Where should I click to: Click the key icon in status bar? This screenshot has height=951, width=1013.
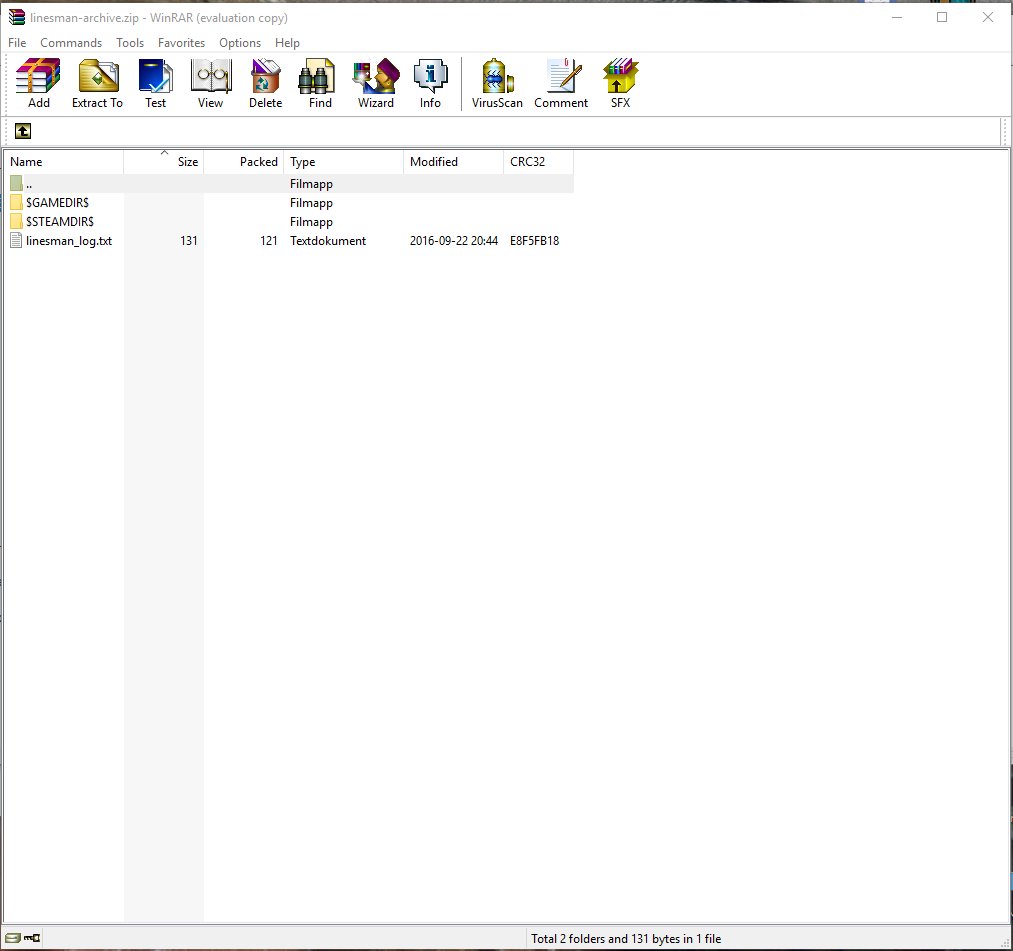[32, 937]
